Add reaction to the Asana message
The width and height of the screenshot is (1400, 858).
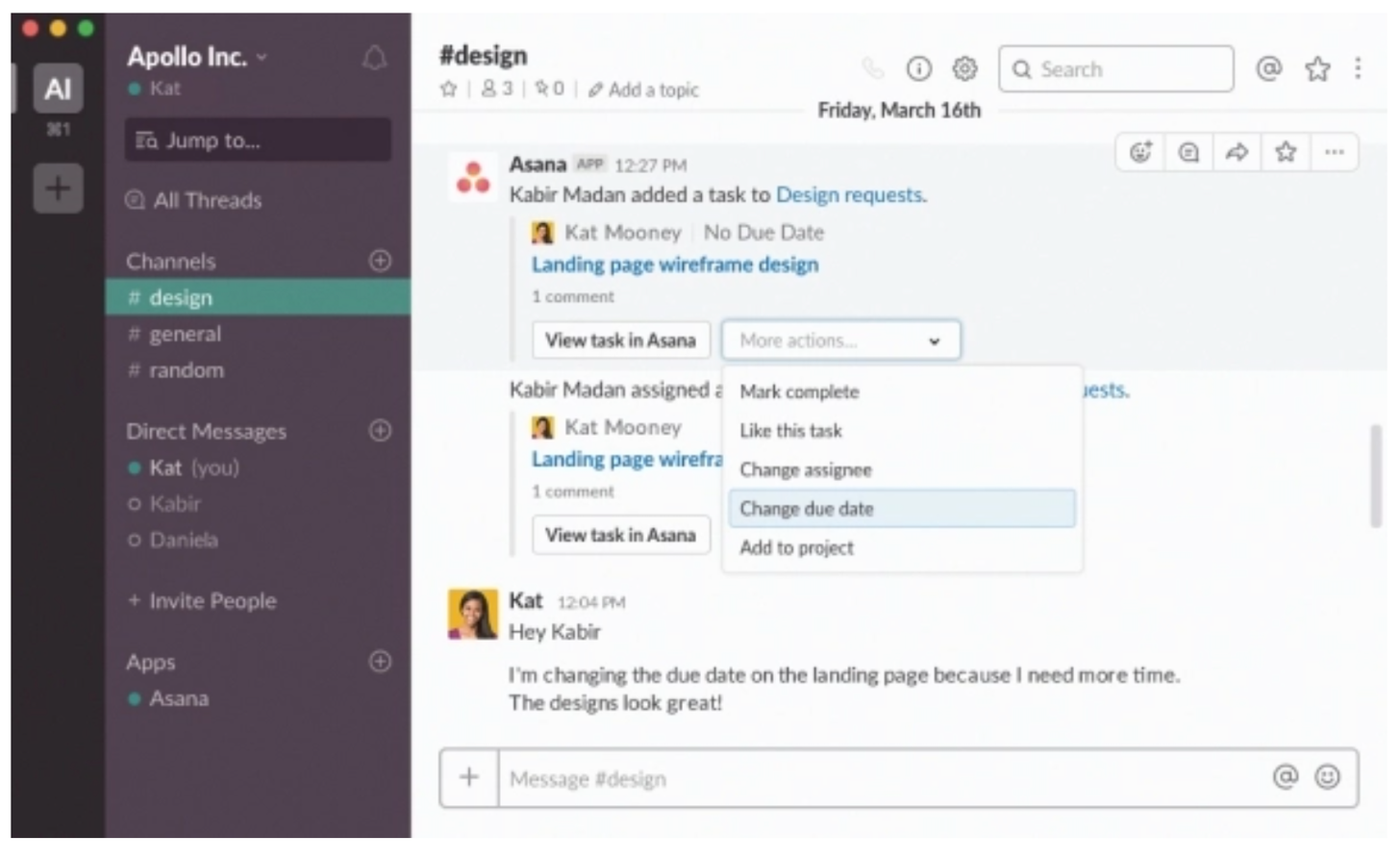point(1140,152)
